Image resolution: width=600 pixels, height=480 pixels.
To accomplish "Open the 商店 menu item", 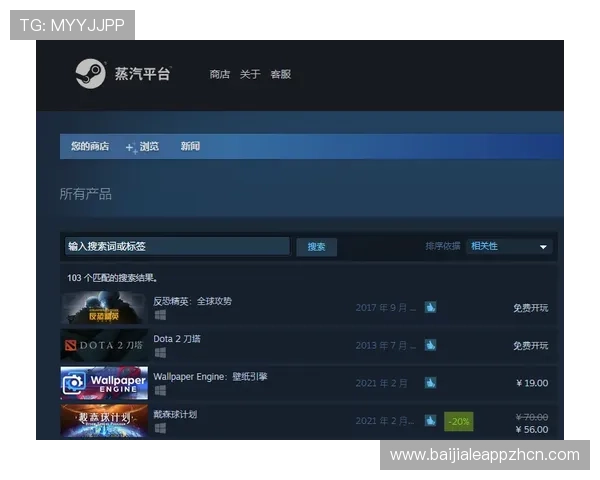I will 220,74.
